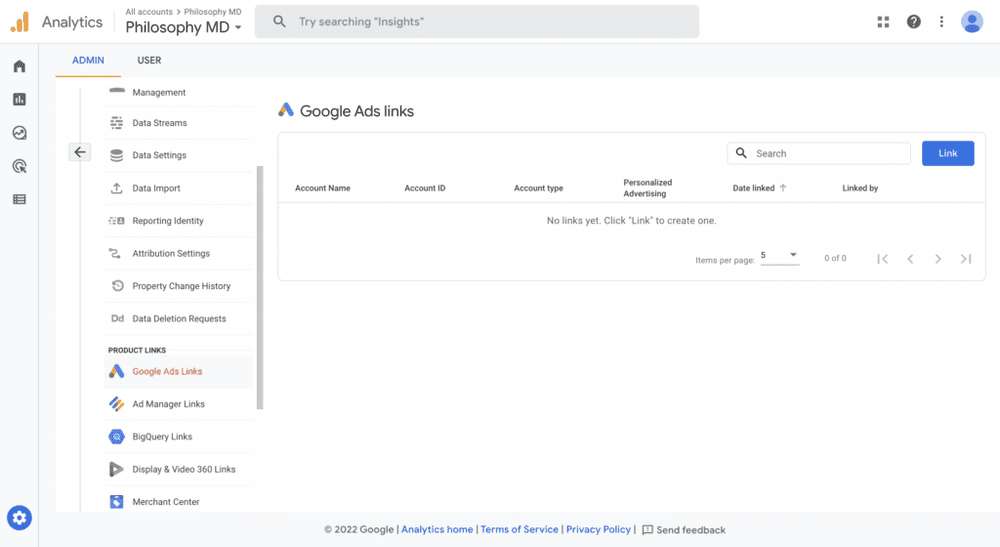Select Google Ads Links menu item

coord(179,371)
